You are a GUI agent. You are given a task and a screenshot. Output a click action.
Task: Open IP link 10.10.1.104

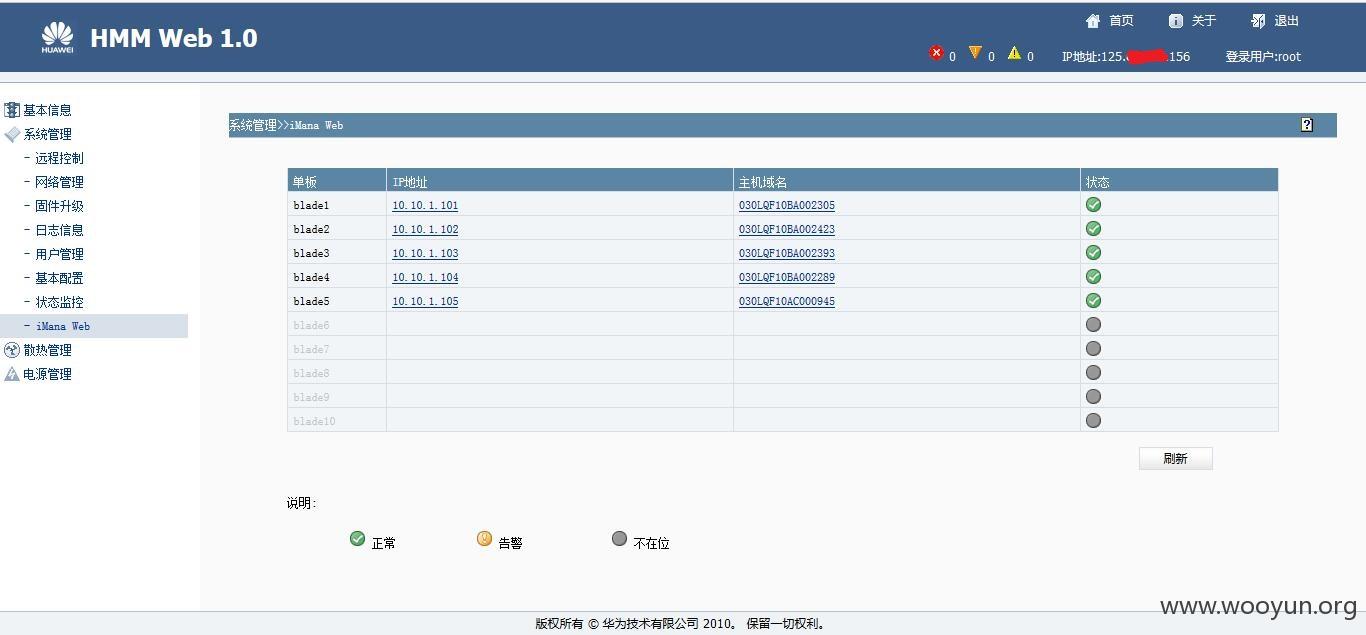[425, 277]
